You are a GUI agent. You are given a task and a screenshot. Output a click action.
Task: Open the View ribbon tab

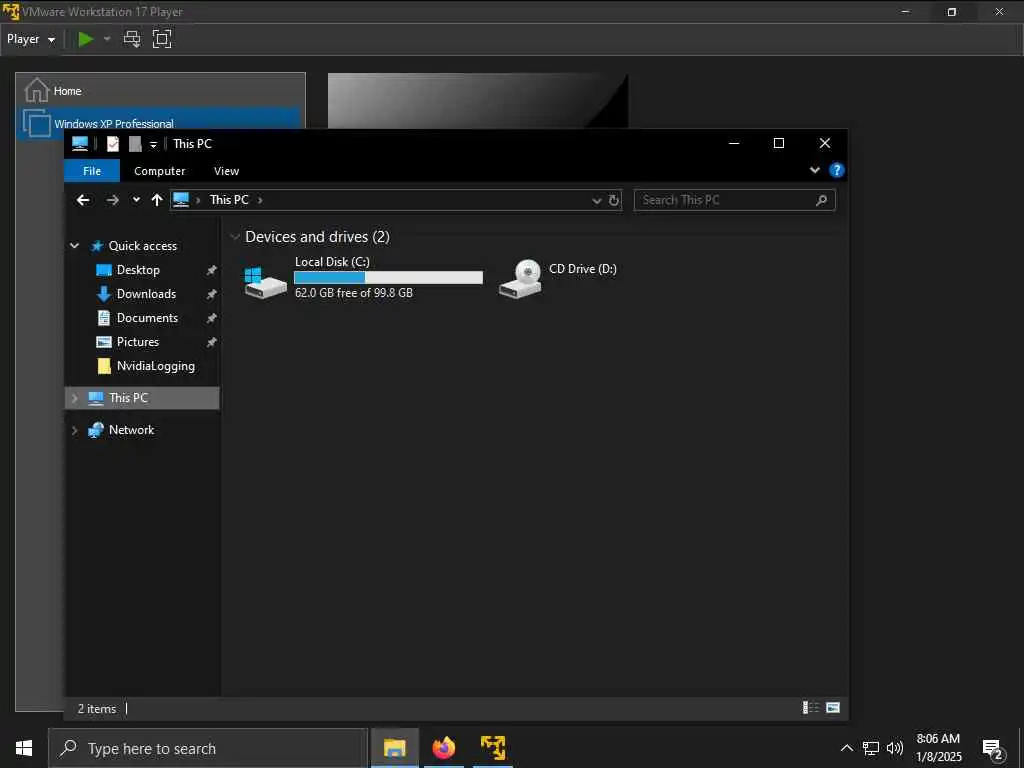tap(227, 171)
